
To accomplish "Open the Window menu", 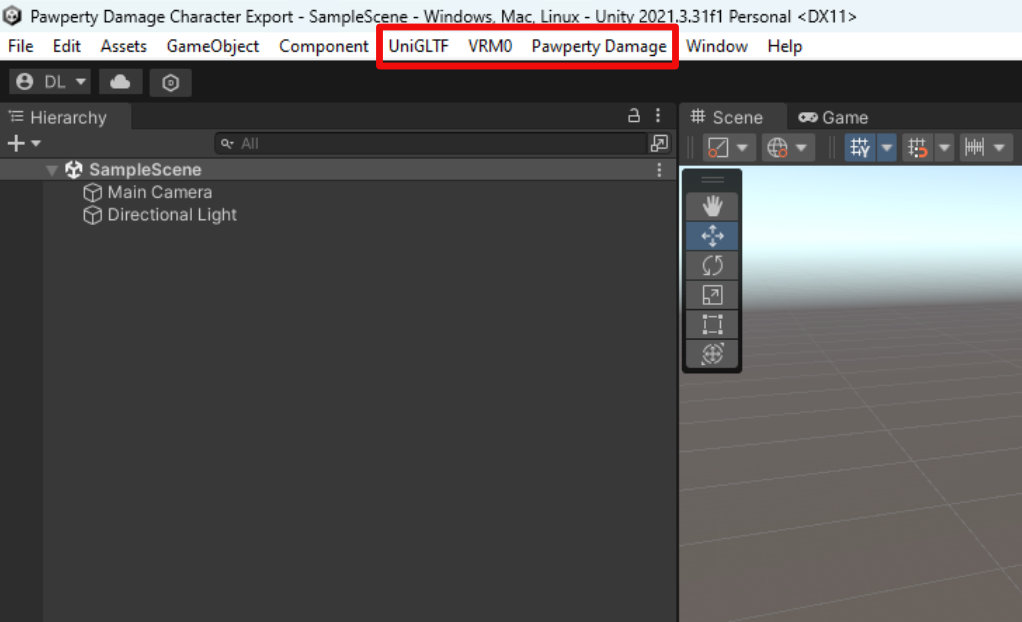I will click(716, 46).
